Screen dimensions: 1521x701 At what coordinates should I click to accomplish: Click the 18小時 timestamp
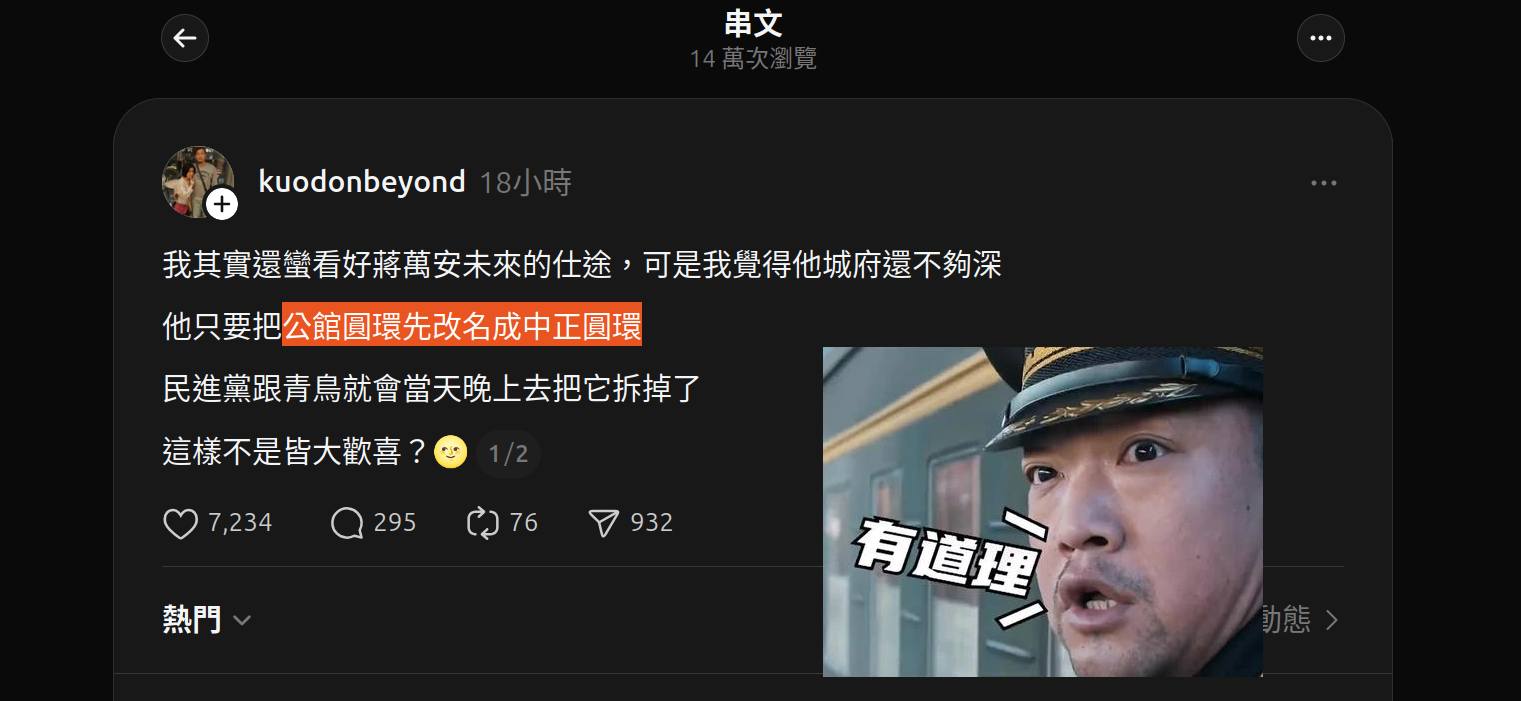coord(525,183)
